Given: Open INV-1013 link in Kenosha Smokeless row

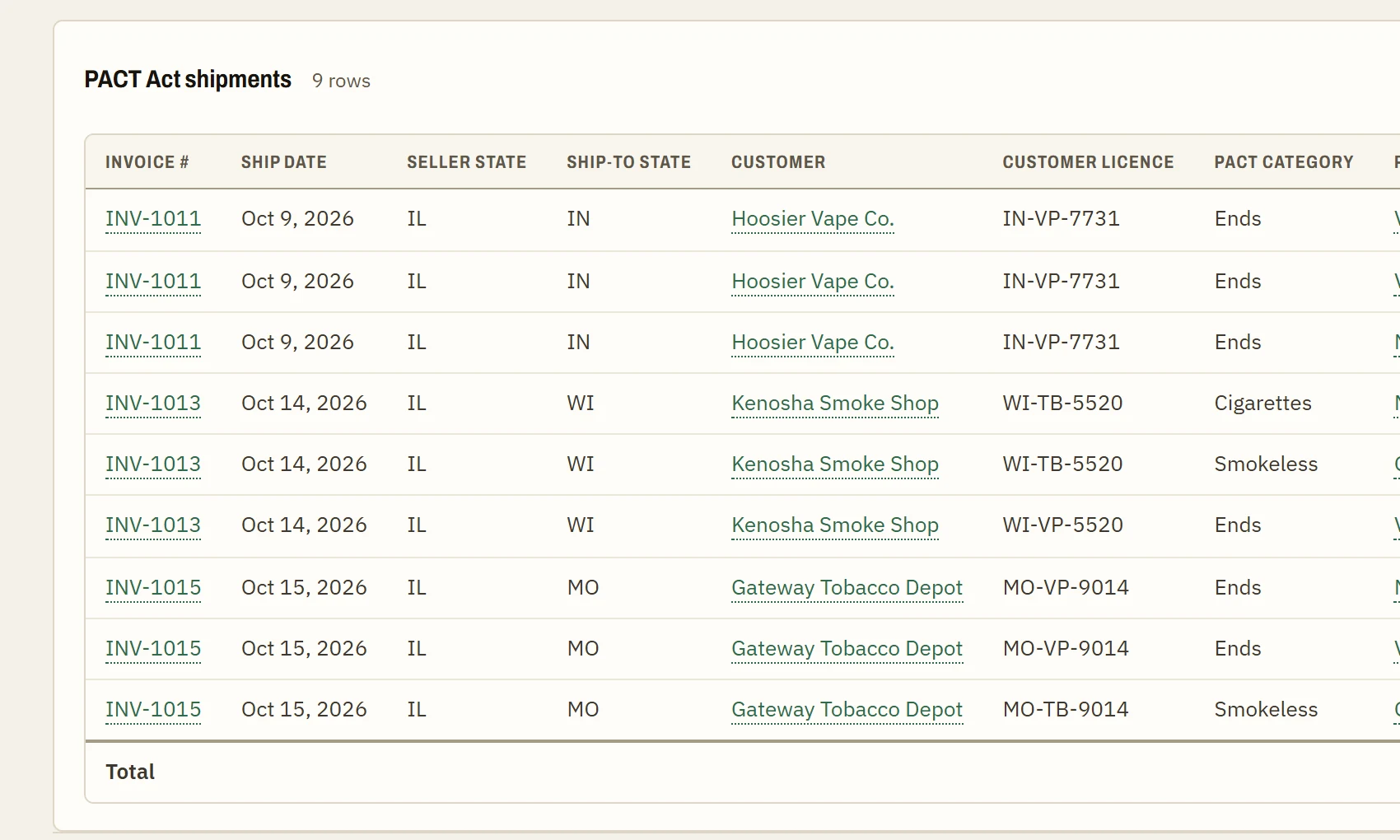Looking at the screenshot, I should [153, 464].
